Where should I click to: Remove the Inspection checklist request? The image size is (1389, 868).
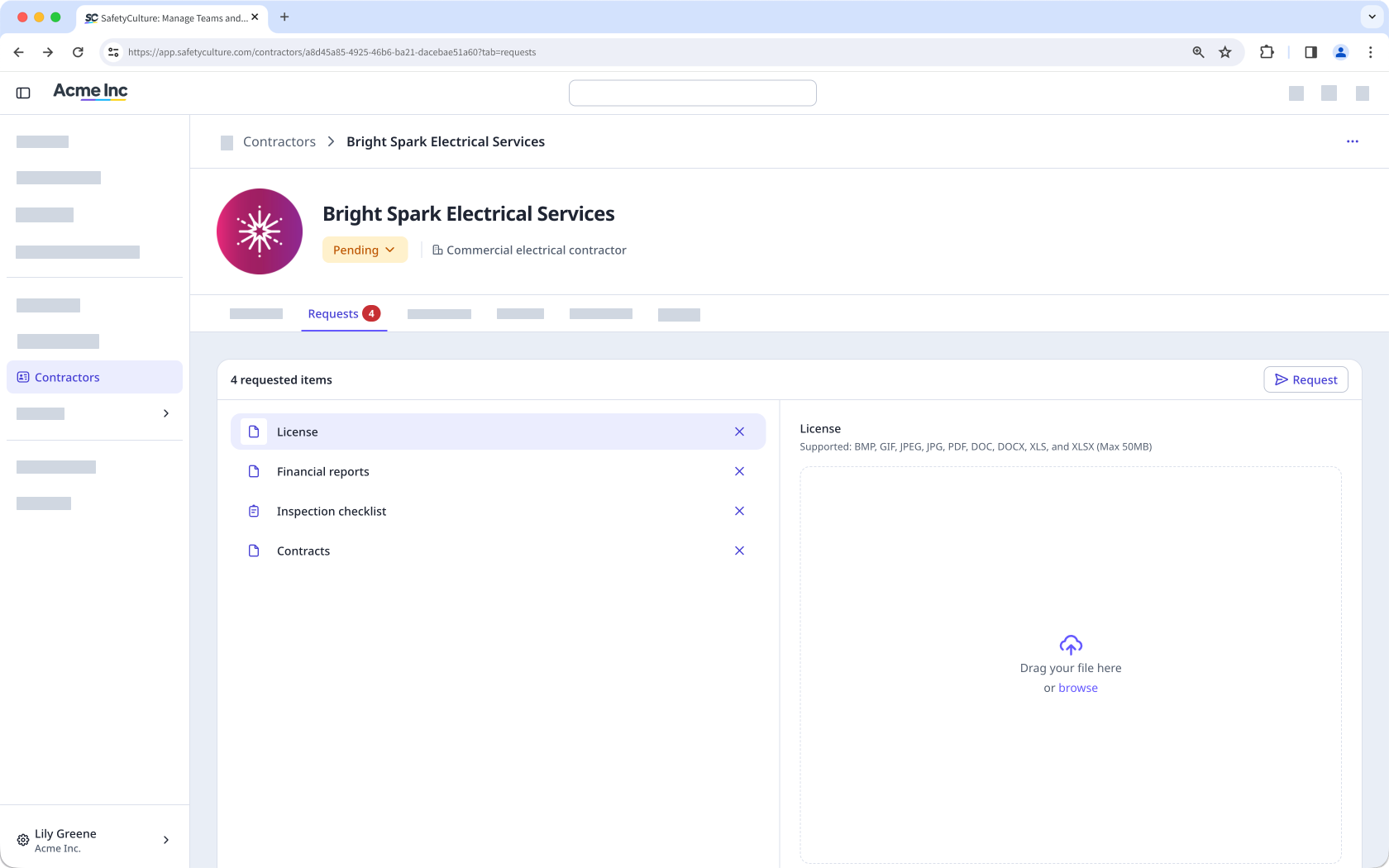coord(740,511)
